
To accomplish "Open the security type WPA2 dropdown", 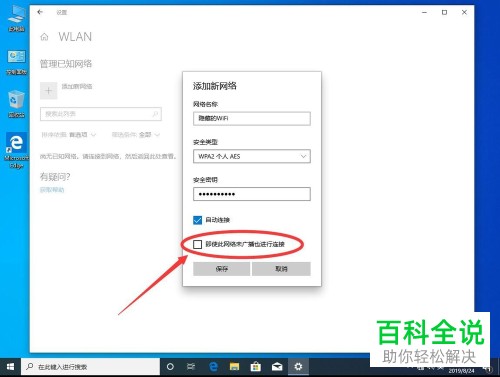I will [252, 156].
